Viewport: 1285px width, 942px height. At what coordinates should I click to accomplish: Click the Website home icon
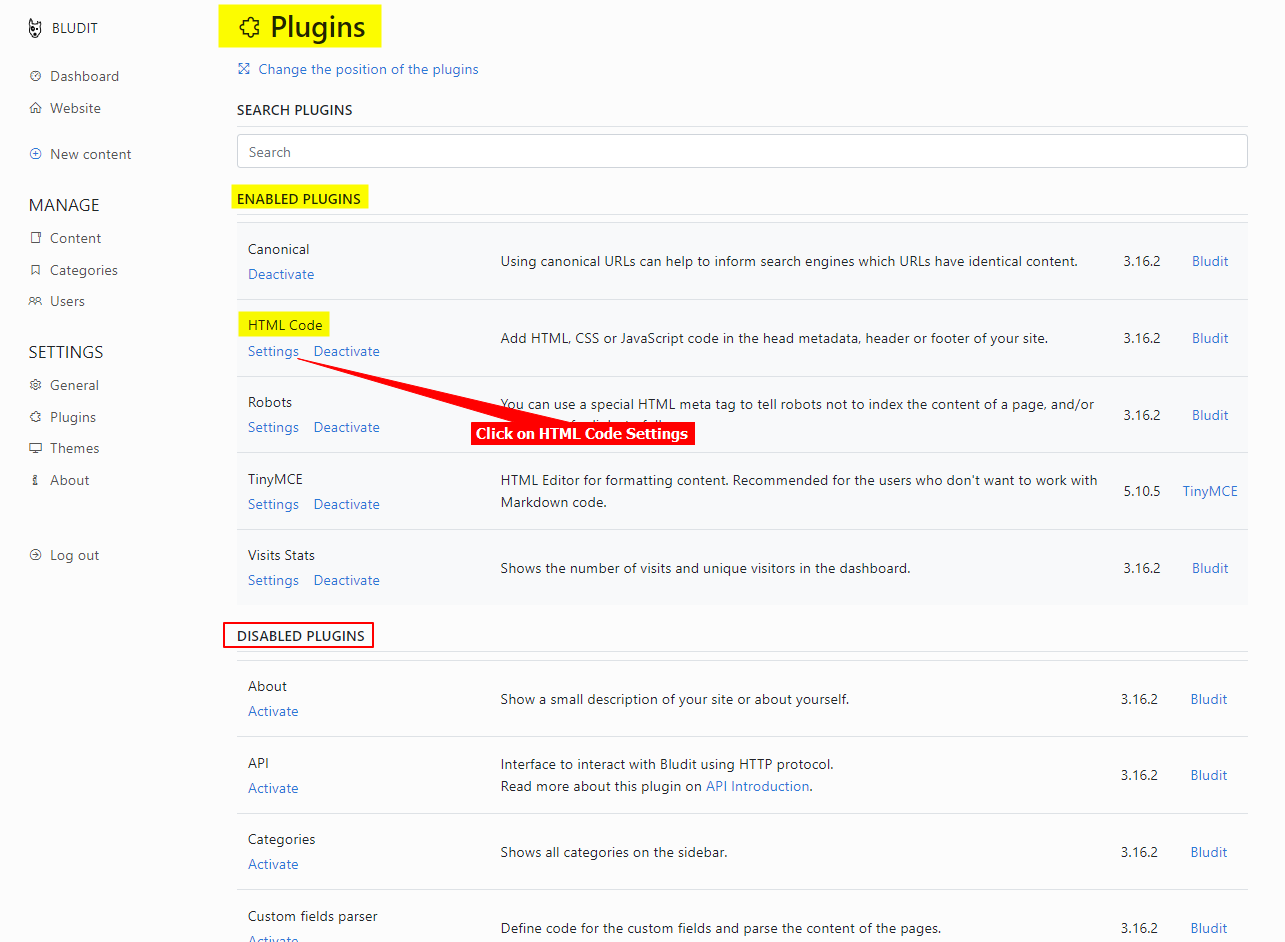pyautogui.click(x=36, y=108)
